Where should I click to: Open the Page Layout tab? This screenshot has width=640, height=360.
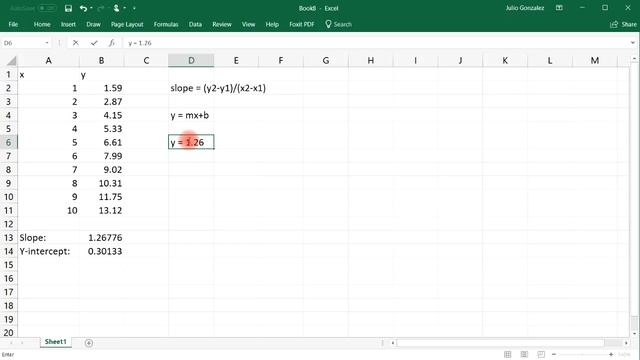[x=127, y=24]
